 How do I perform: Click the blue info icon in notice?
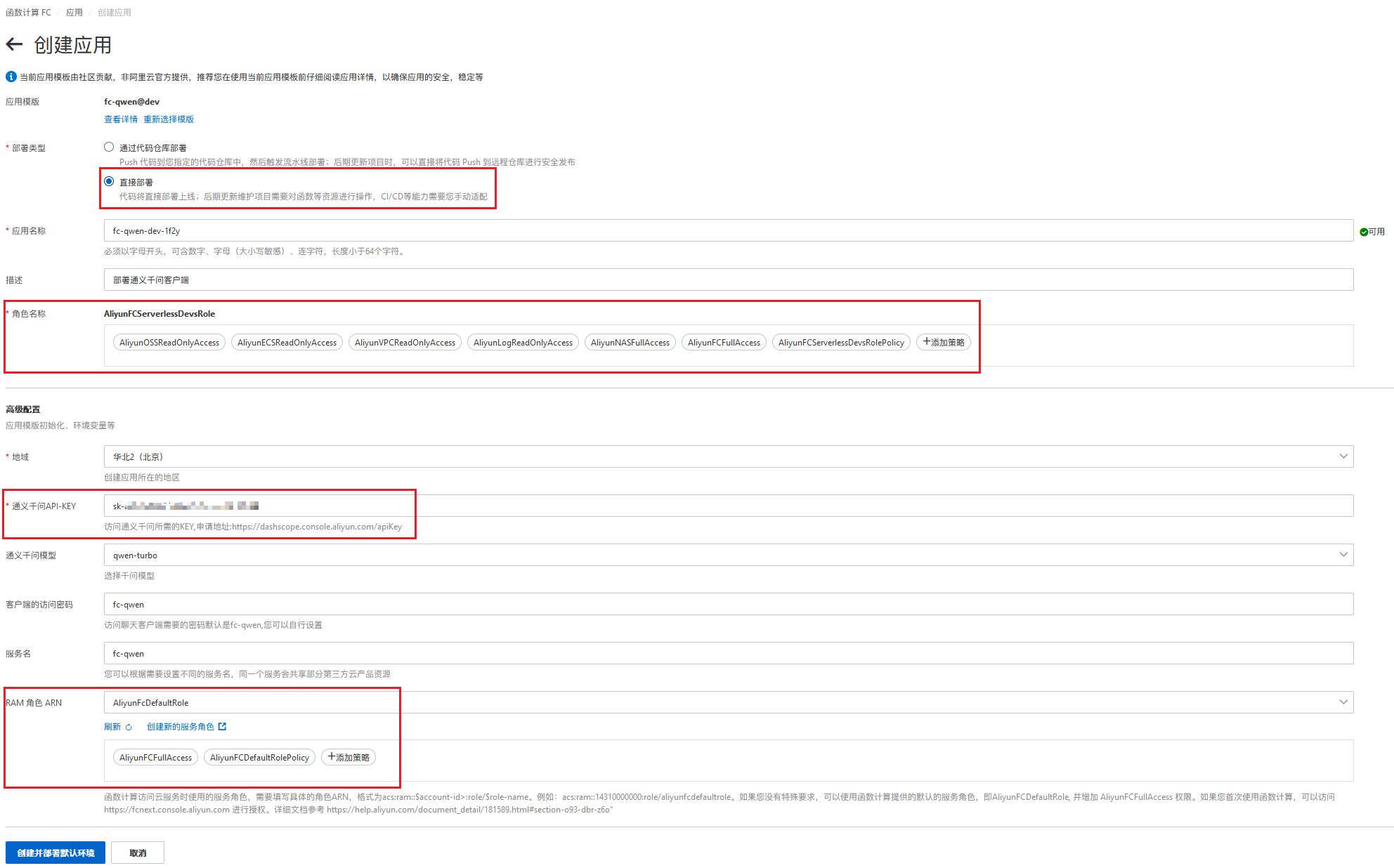point(11,77)
